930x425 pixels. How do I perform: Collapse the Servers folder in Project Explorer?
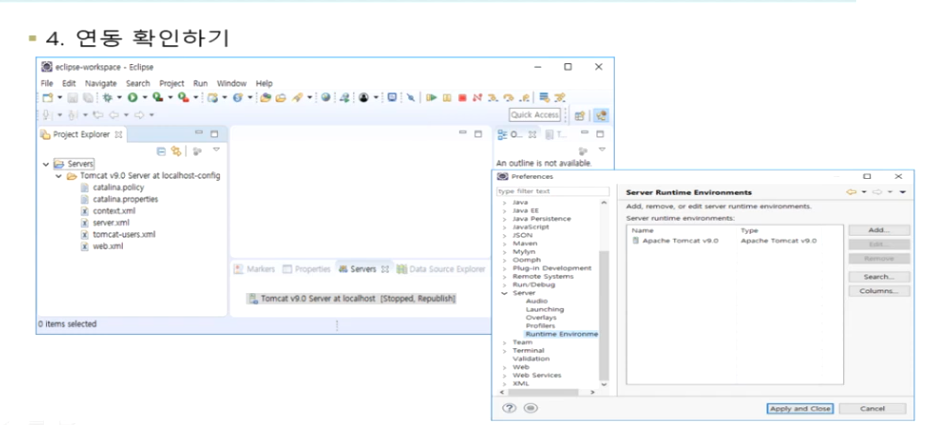coord(46,164)
